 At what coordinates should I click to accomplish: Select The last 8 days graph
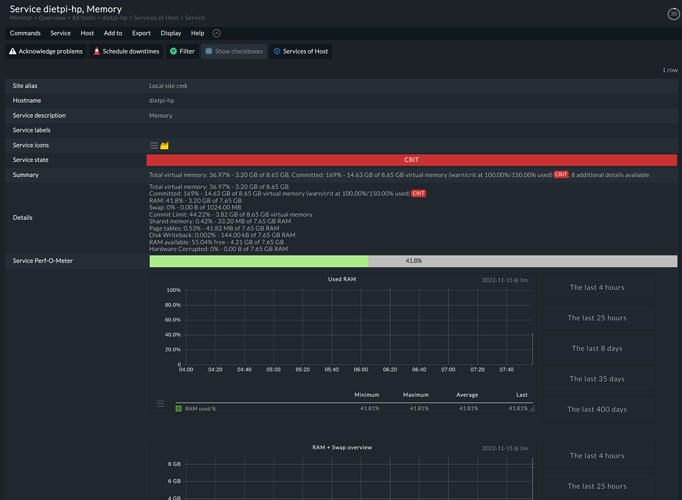599,348
